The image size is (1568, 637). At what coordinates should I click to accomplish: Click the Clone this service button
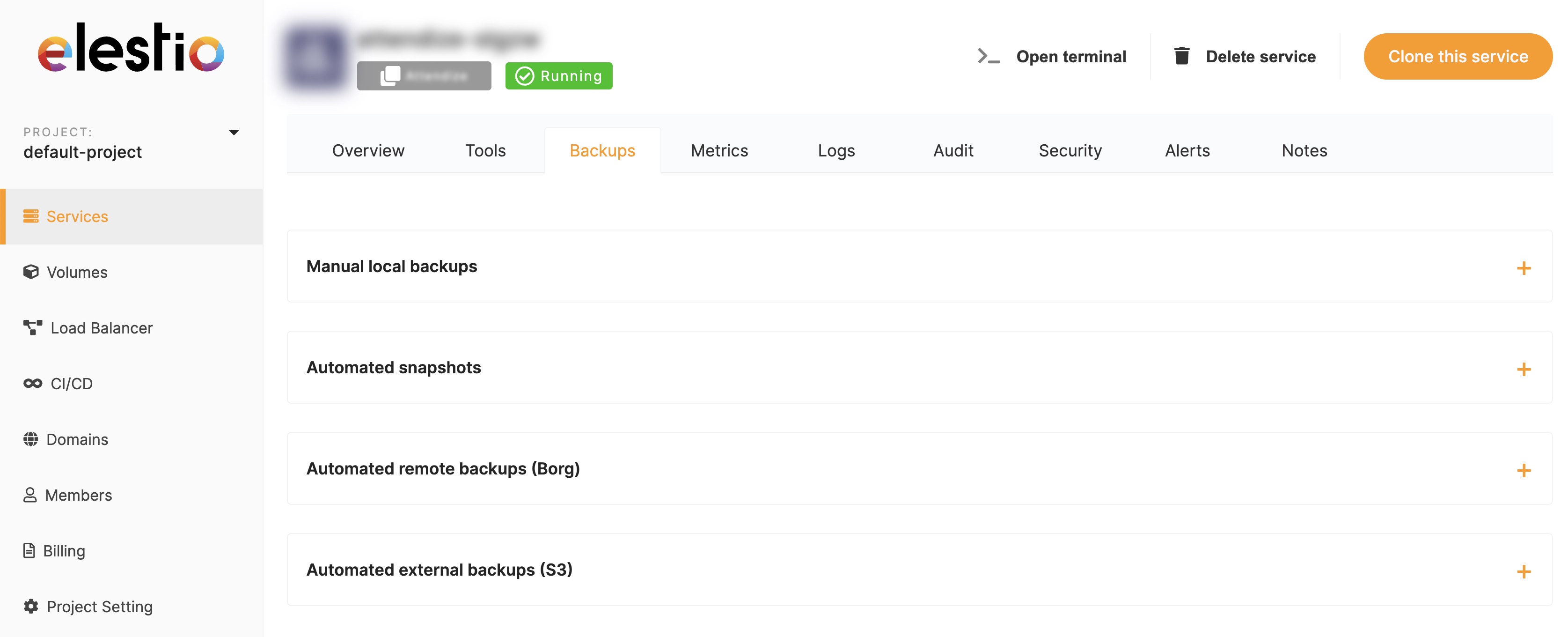coord(1458,56)
